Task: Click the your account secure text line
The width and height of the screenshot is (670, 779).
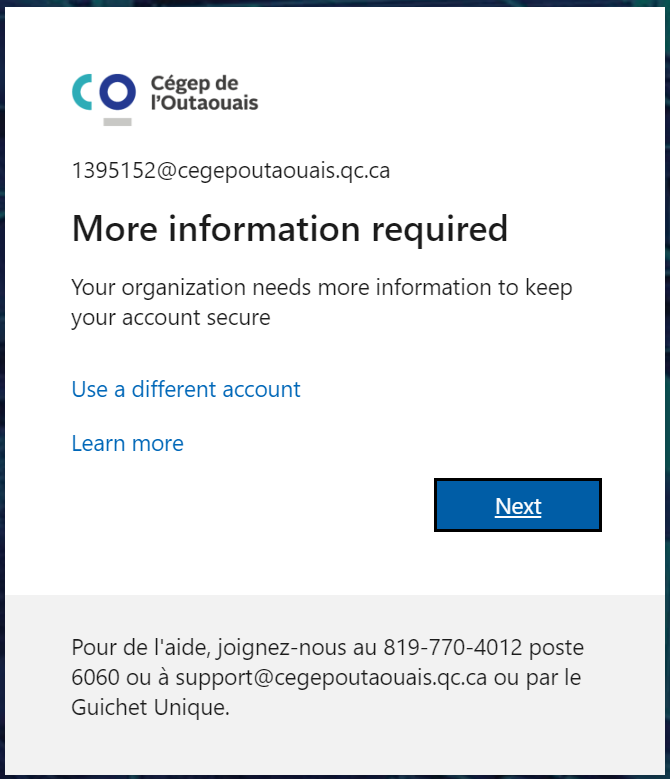Action: click(171, 318)
